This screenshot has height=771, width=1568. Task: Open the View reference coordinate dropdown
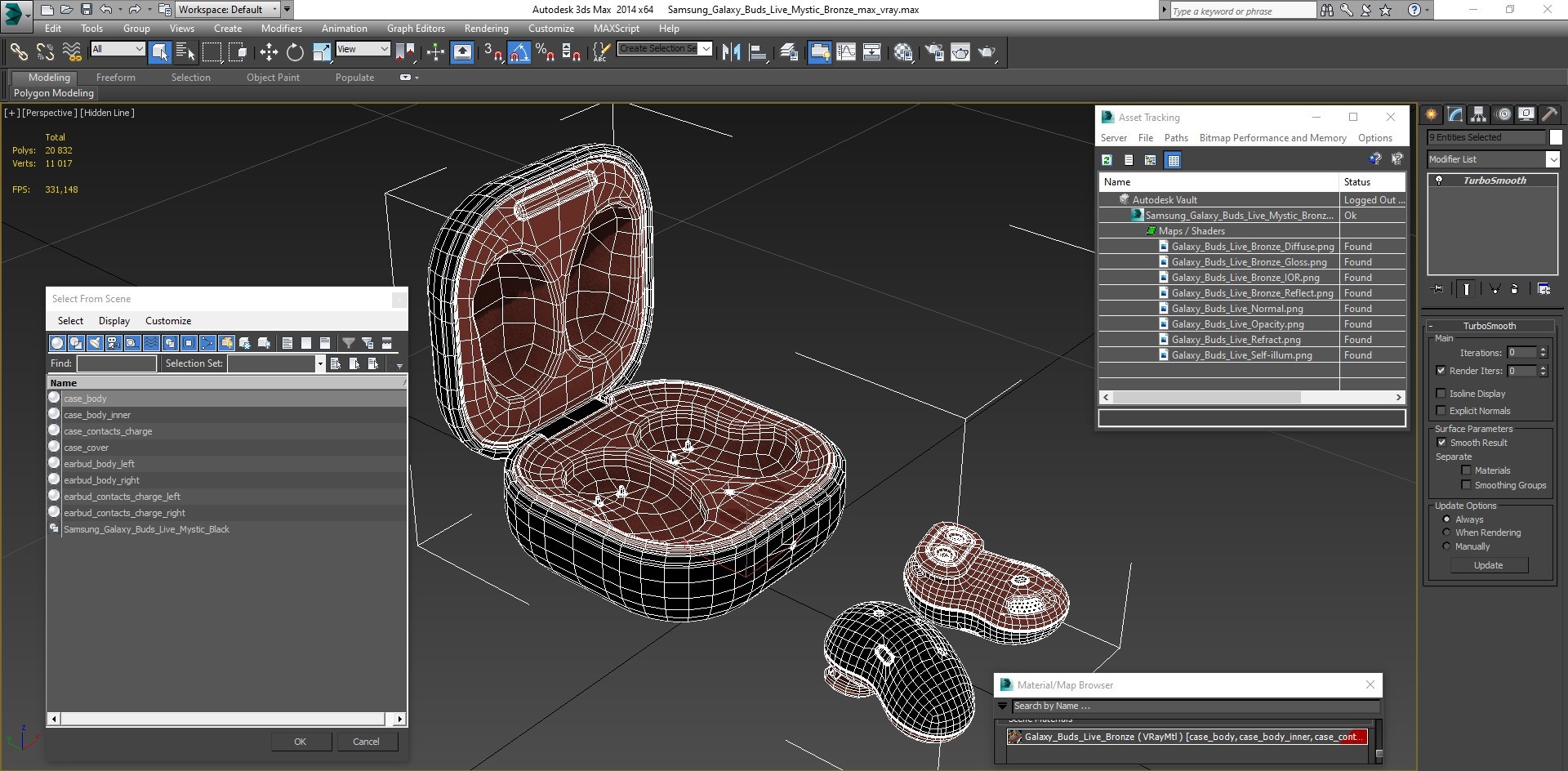(363, 49)
